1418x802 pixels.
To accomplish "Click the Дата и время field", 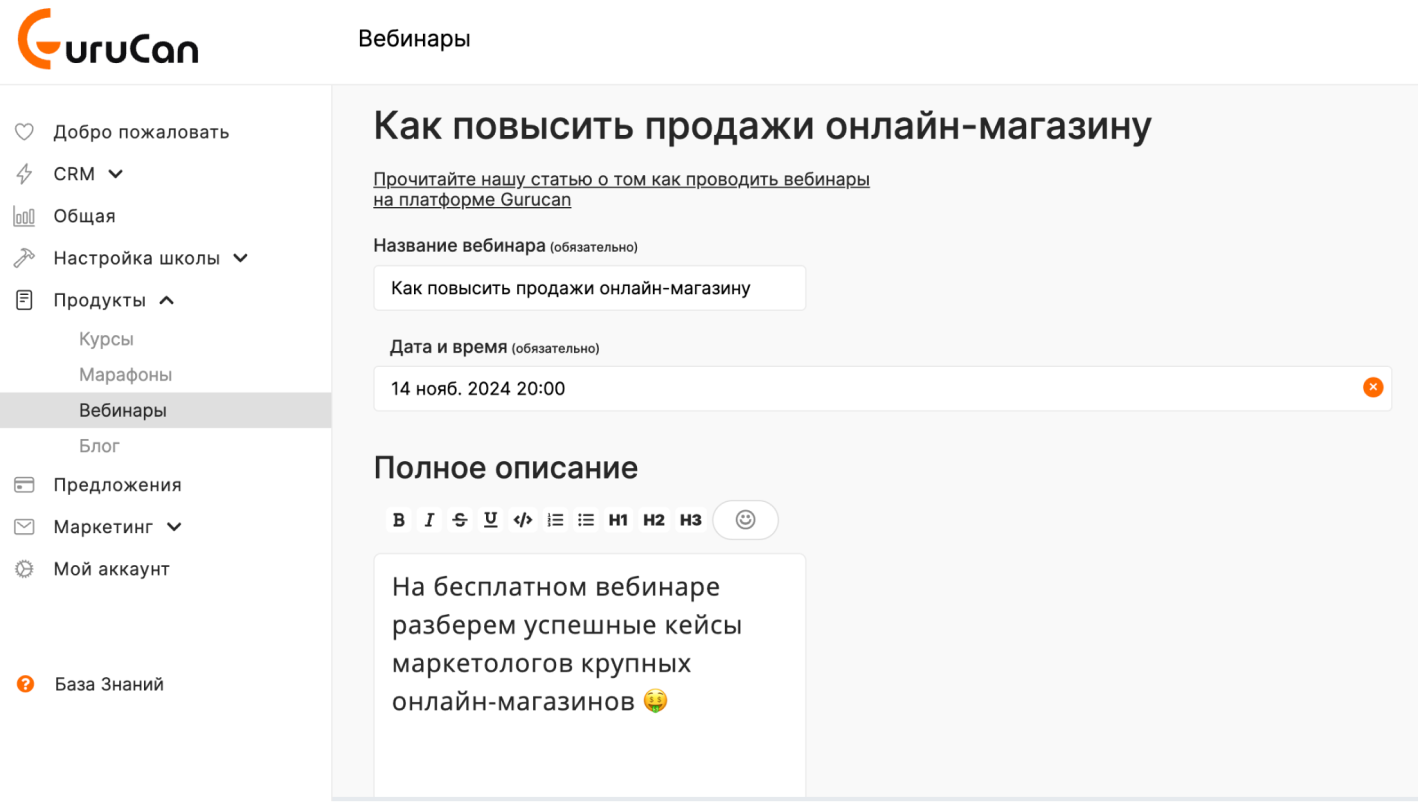I will (882, 388).
